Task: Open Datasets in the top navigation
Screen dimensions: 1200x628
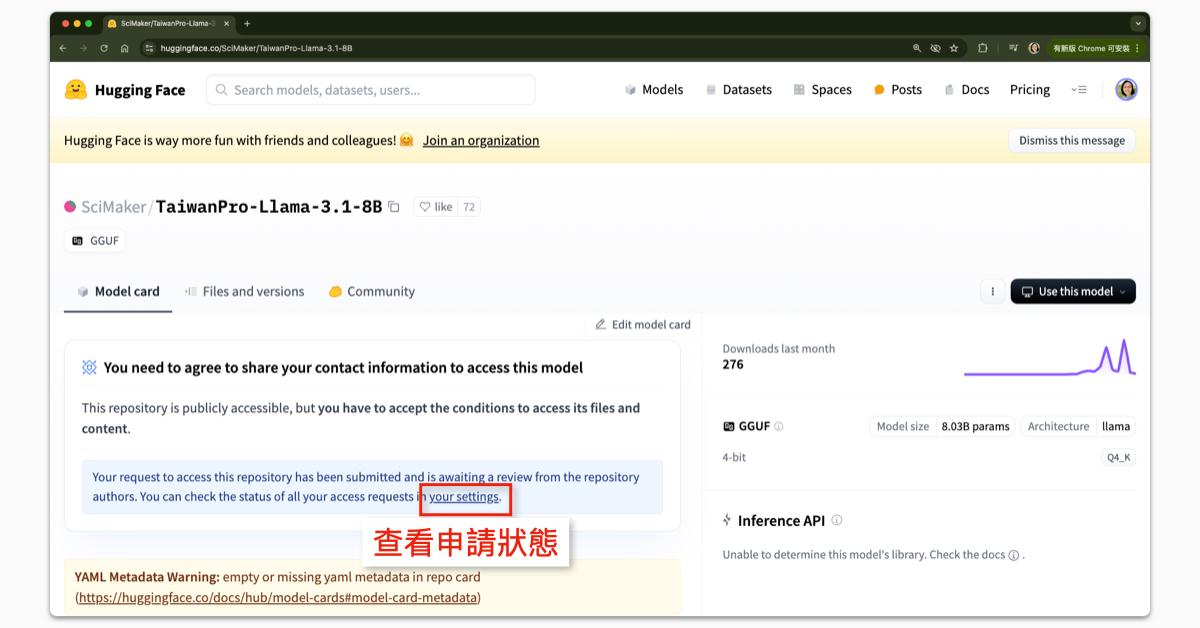Action: [739, 90]
